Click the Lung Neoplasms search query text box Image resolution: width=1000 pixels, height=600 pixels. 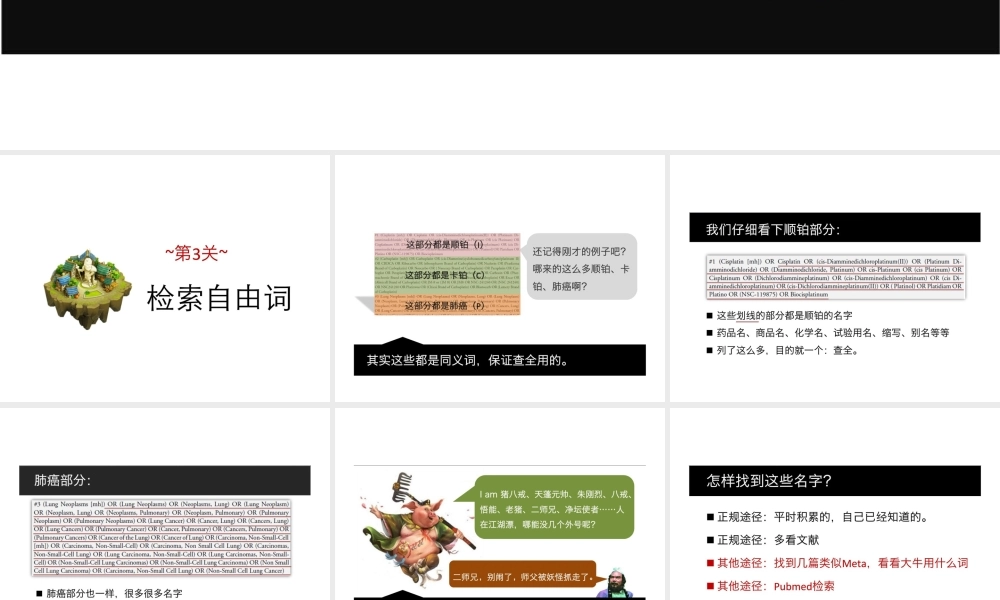161,537
